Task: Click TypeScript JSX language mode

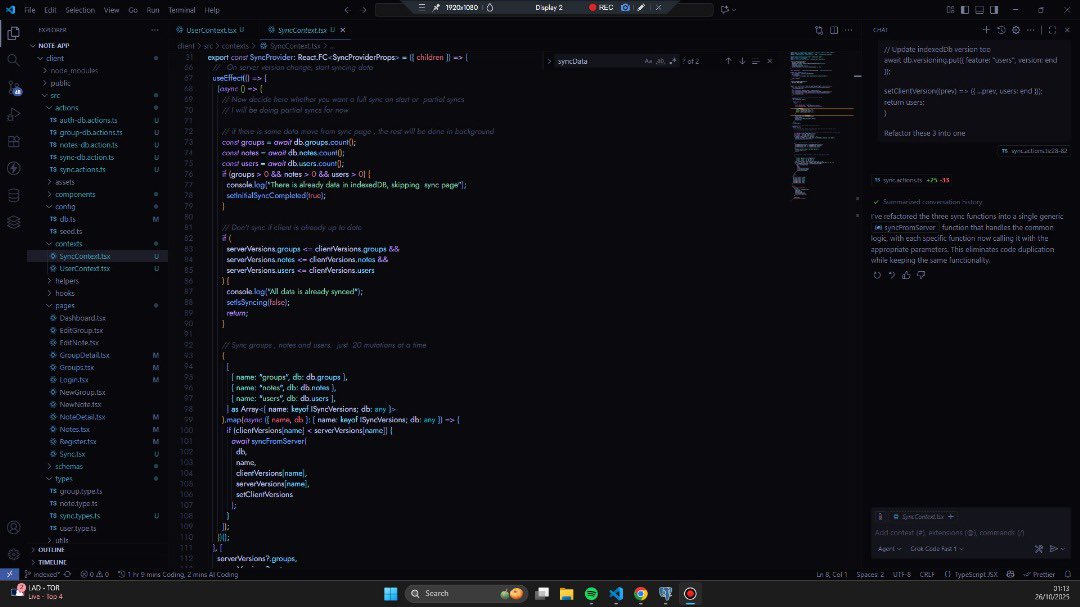Action: pyautogui.click(x=975, y=575)
